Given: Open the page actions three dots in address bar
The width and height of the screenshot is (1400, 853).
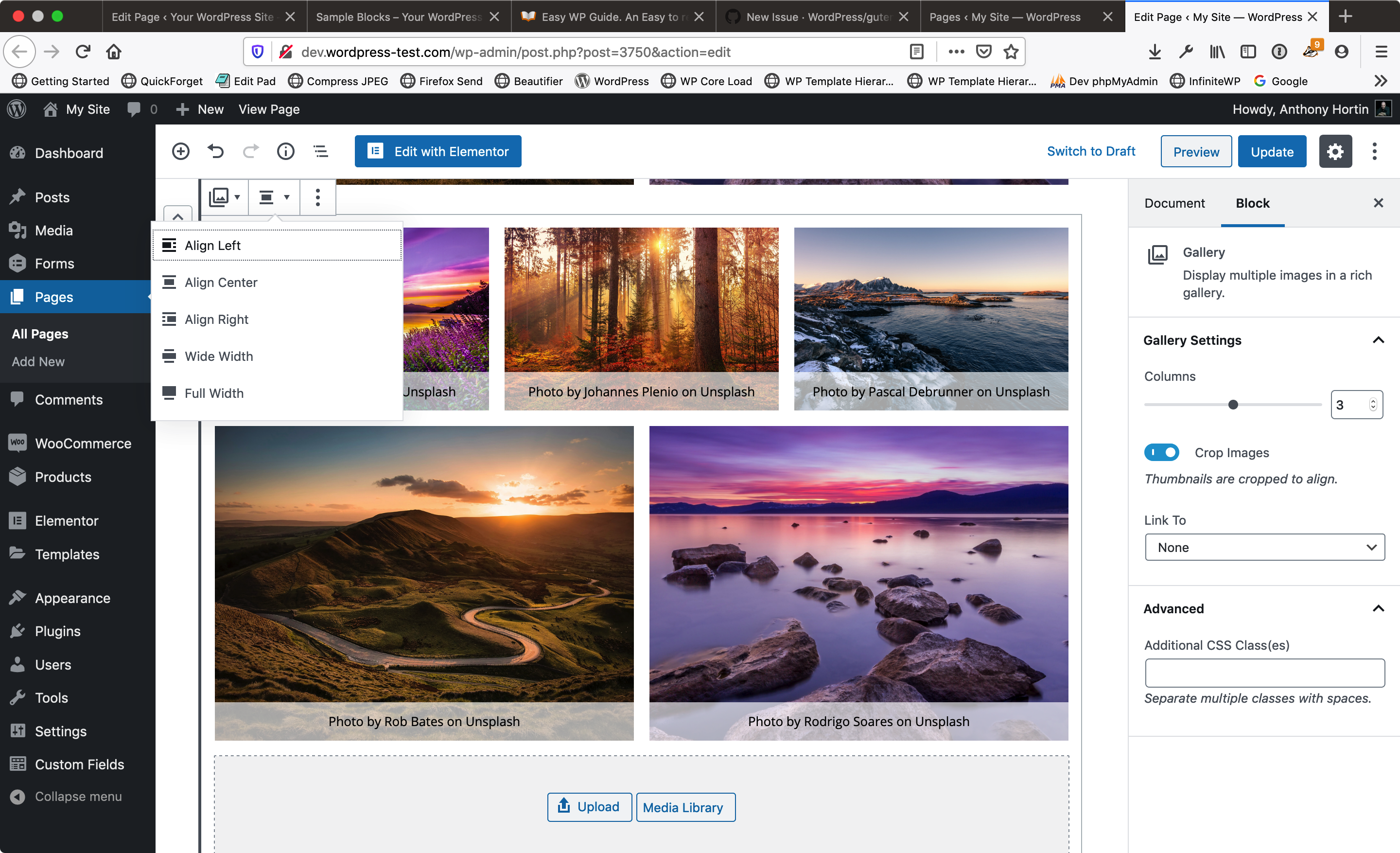Looking at the screenshot, I should 956,52.
